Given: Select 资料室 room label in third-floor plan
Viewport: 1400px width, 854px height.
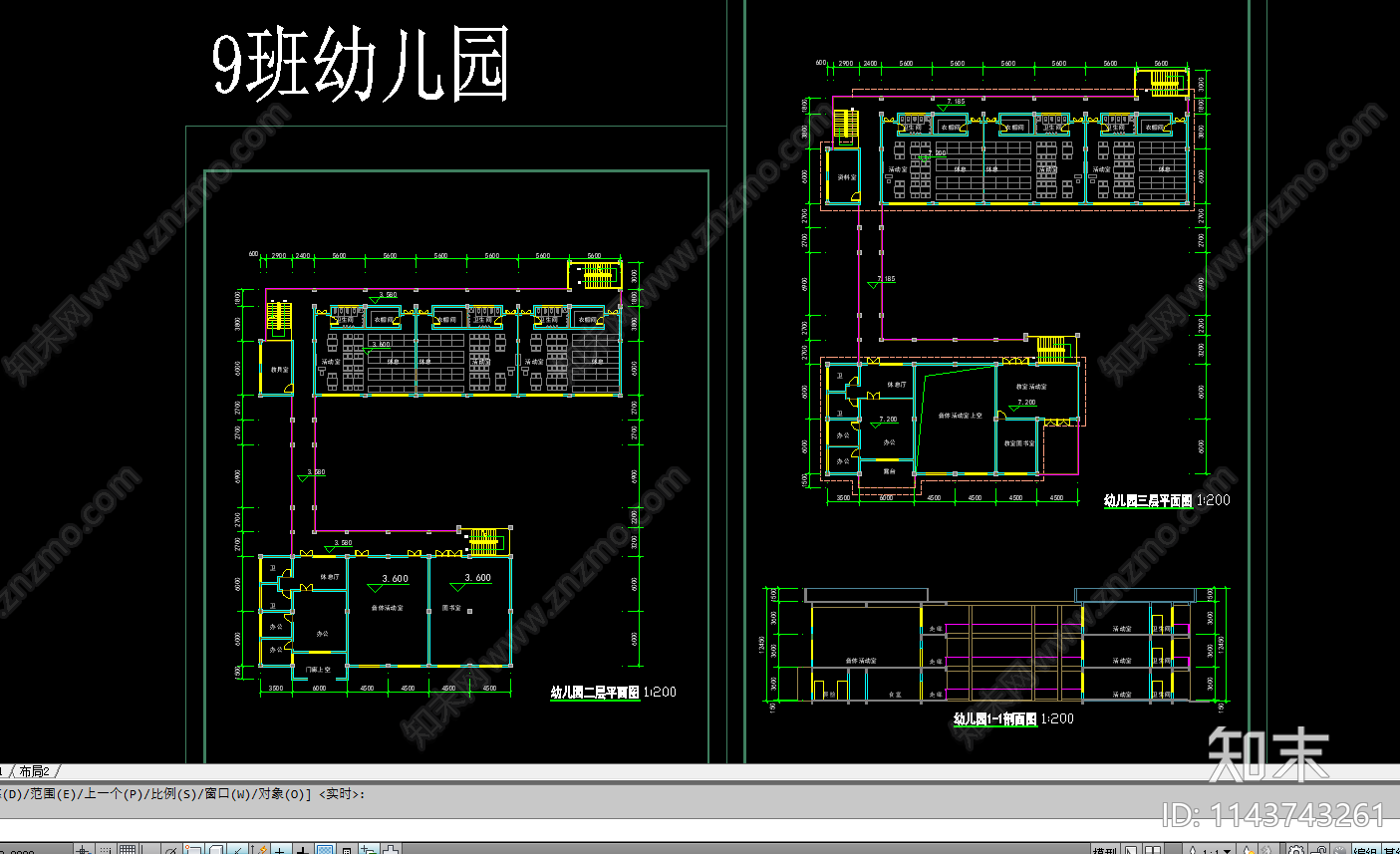Looking at the screenshot, I should pos(846,177).
